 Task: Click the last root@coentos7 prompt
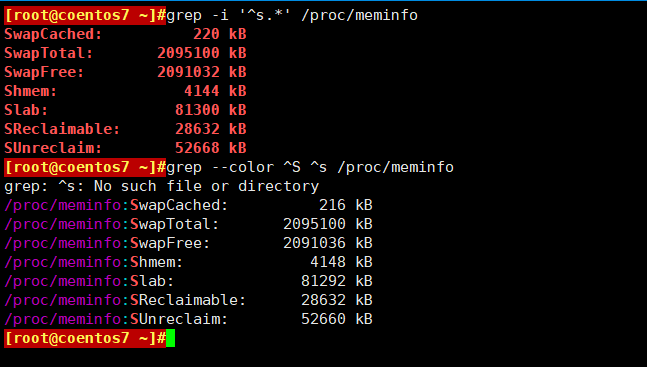(85, 338)
